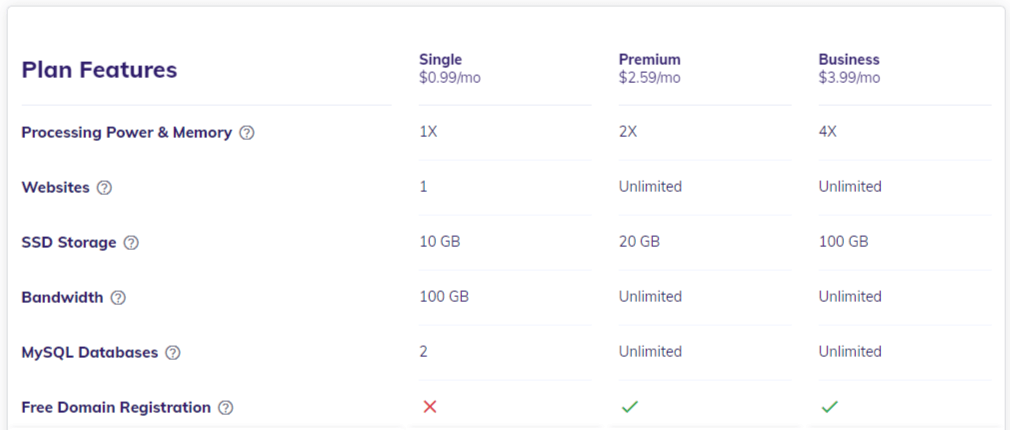The image size is (1010, 430).
Task: Click red X under Single plan
Action: (430, 407)
